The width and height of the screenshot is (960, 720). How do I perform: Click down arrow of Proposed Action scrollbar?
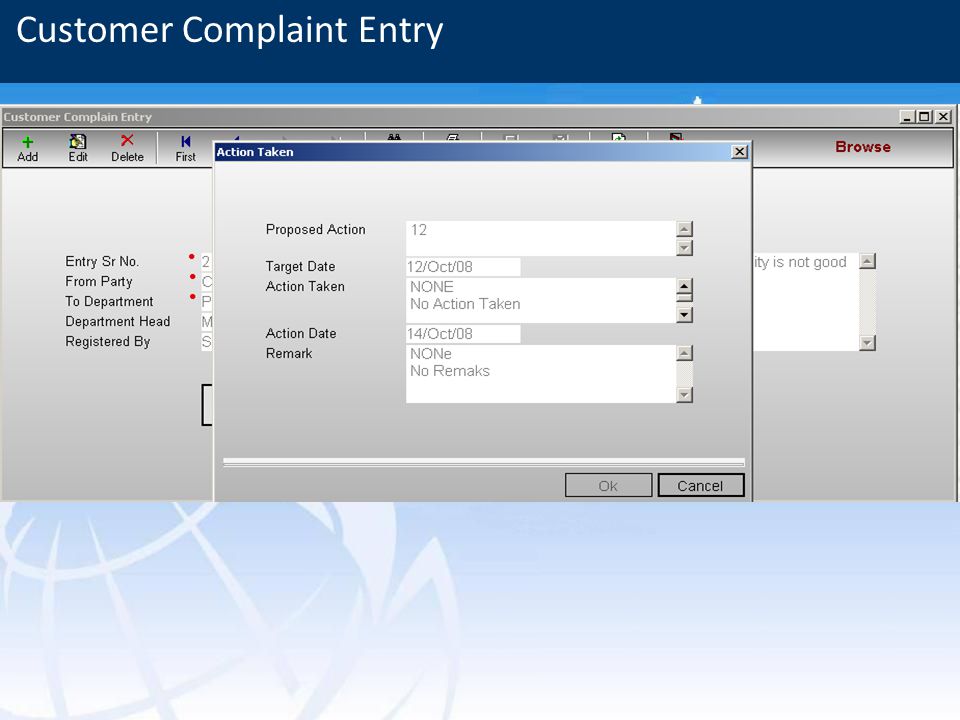pyautogui.click(x=684, y=248)
